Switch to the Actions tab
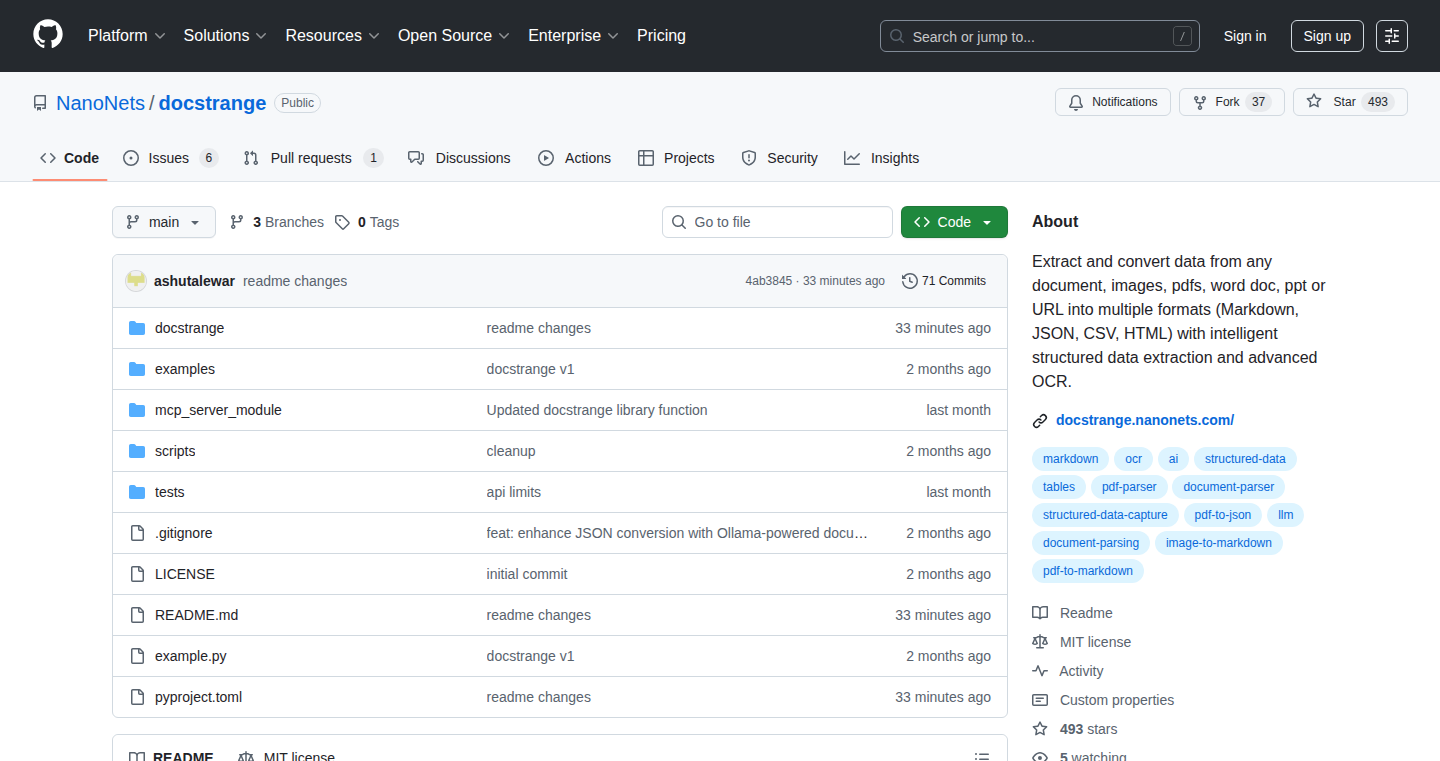The image size is (1440, 761). tap(574, 158)
